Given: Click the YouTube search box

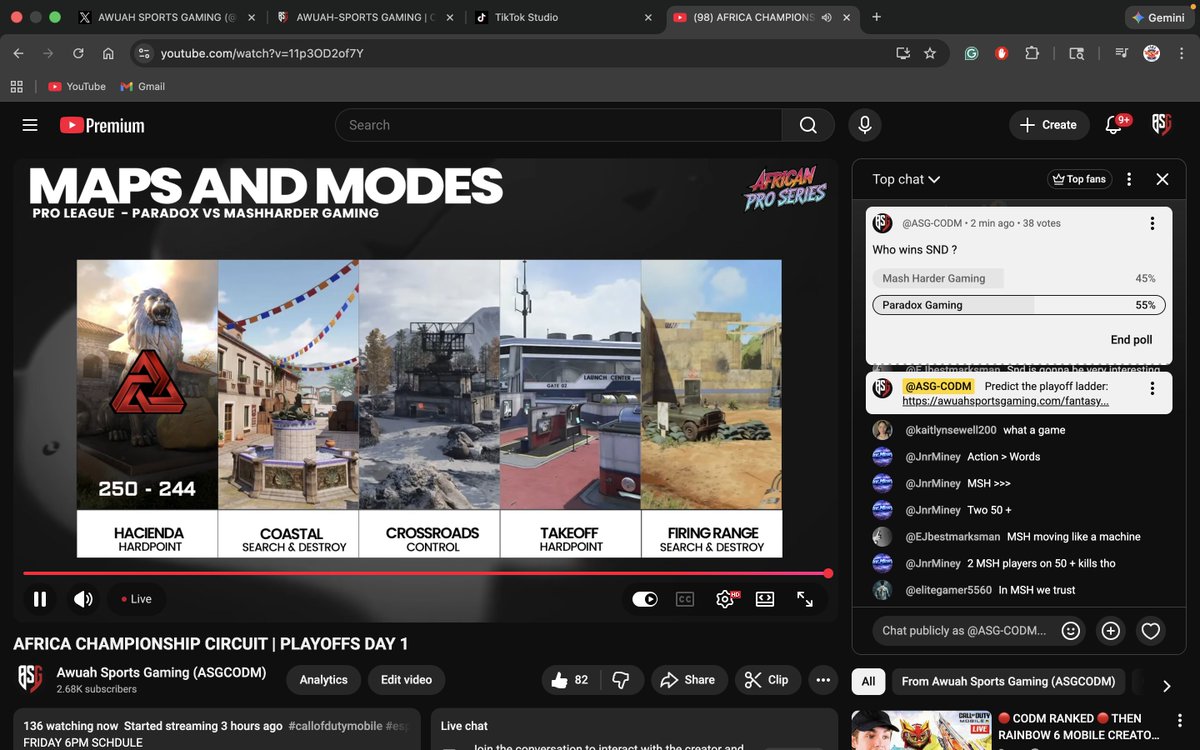Looking at the screenshot, I should pyautogui.click(x=558, y=125).
